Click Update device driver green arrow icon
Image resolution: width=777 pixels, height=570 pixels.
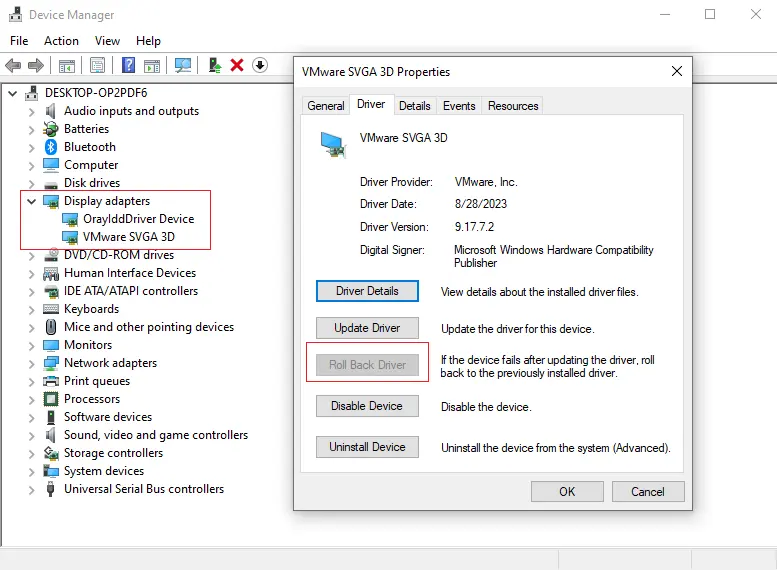click(x=215, y=65)
